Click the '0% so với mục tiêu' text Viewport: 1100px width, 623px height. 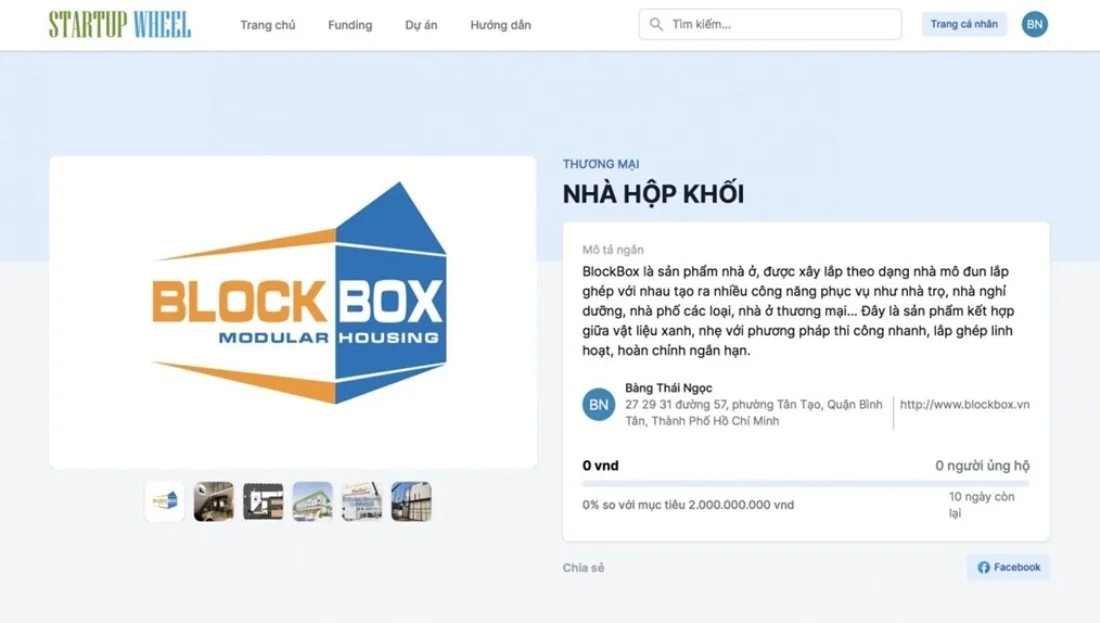coord(688,505)
